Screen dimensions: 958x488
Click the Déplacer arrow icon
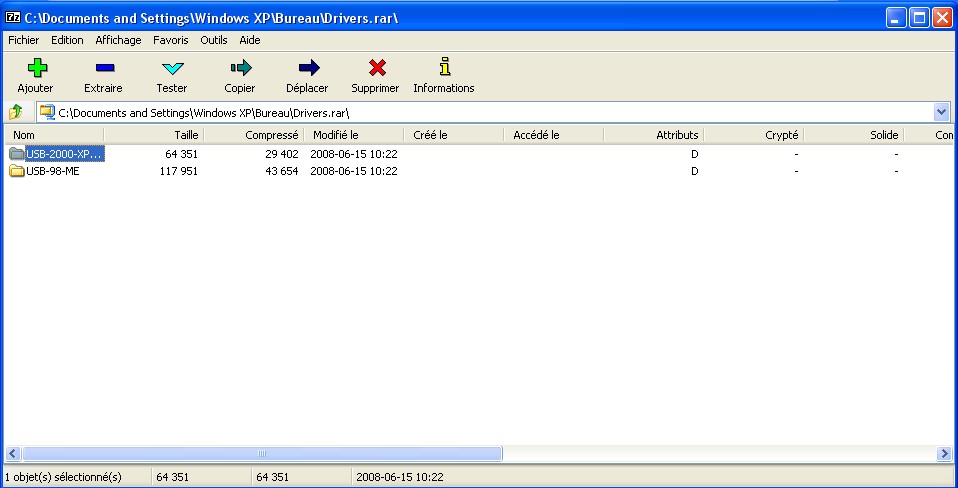pyautogui.click(x=309, y=67)
